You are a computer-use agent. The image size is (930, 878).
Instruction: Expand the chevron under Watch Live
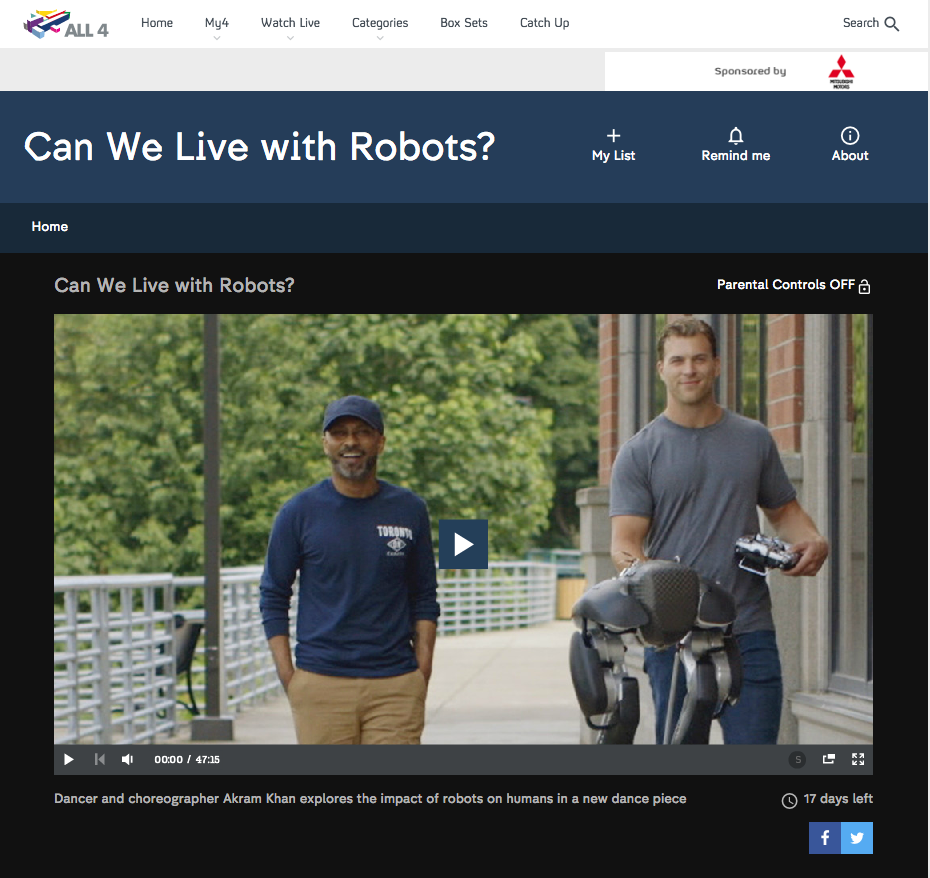290,38
